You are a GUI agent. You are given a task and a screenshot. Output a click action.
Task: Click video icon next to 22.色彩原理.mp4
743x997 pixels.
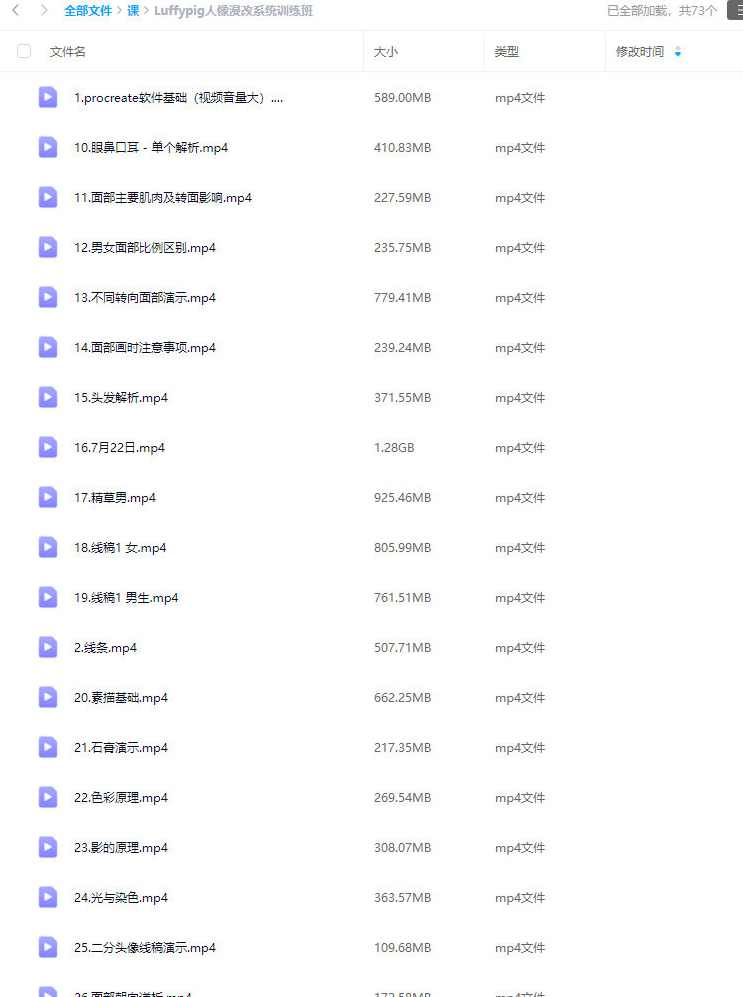48,797
